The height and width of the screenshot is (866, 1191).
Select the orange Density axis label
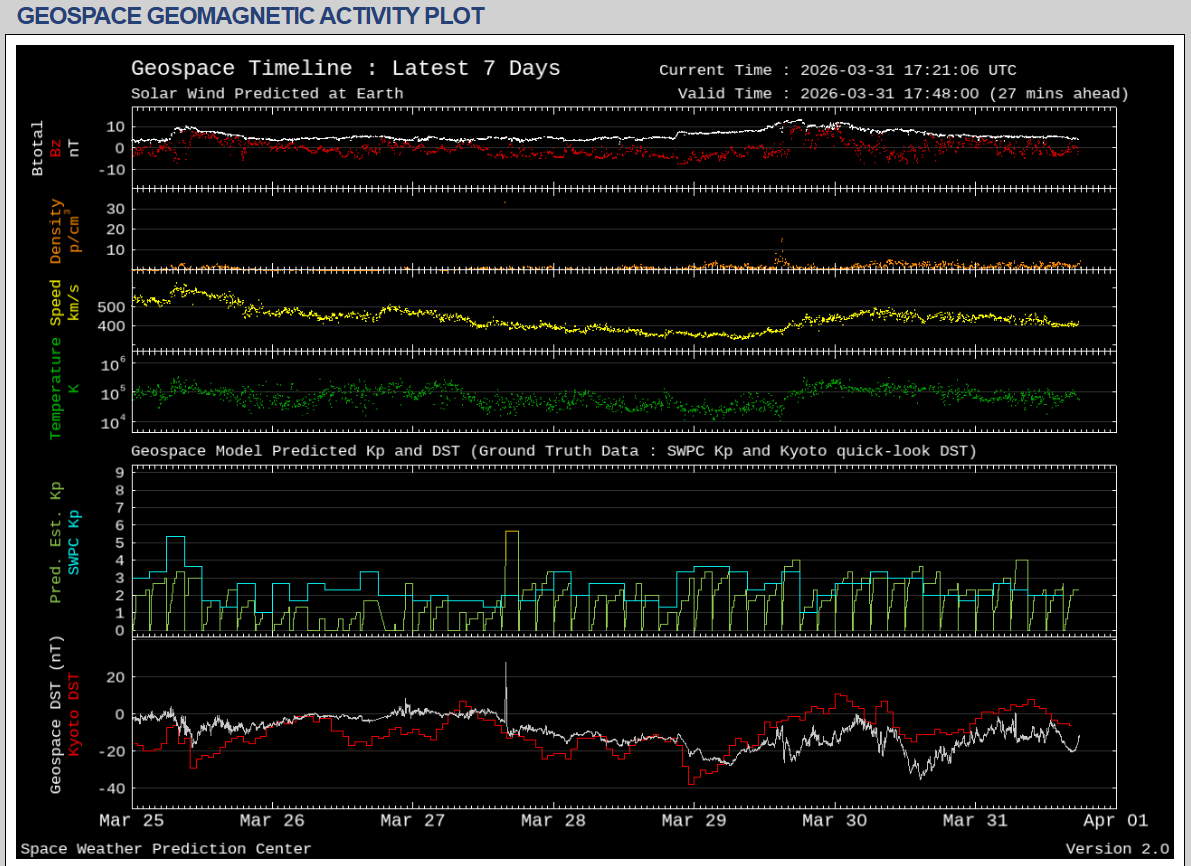click(56, 230)
